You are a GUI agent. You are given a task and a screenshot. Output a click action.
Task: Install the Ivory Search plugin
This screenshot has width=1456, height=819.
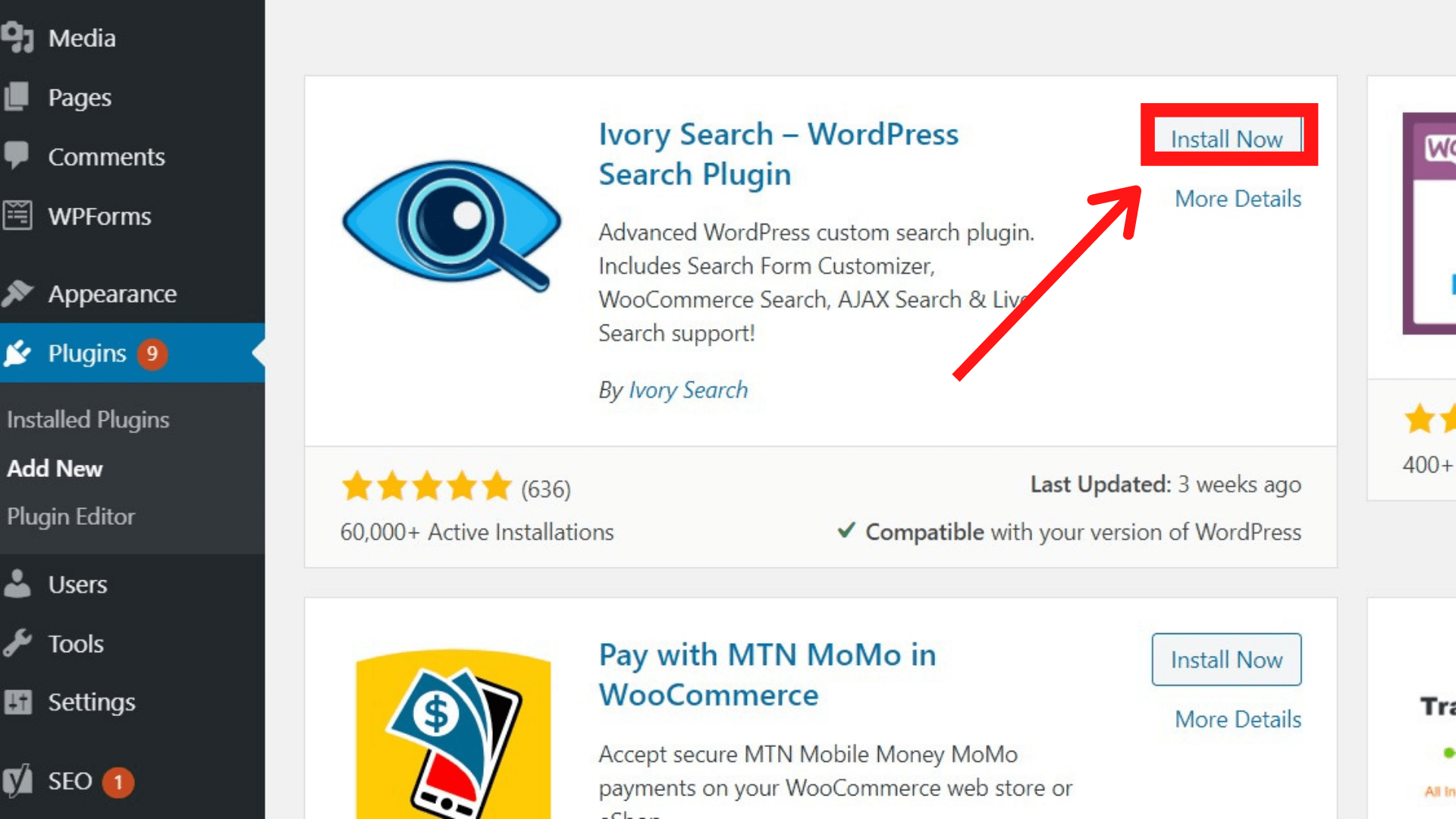[1226, 138]
